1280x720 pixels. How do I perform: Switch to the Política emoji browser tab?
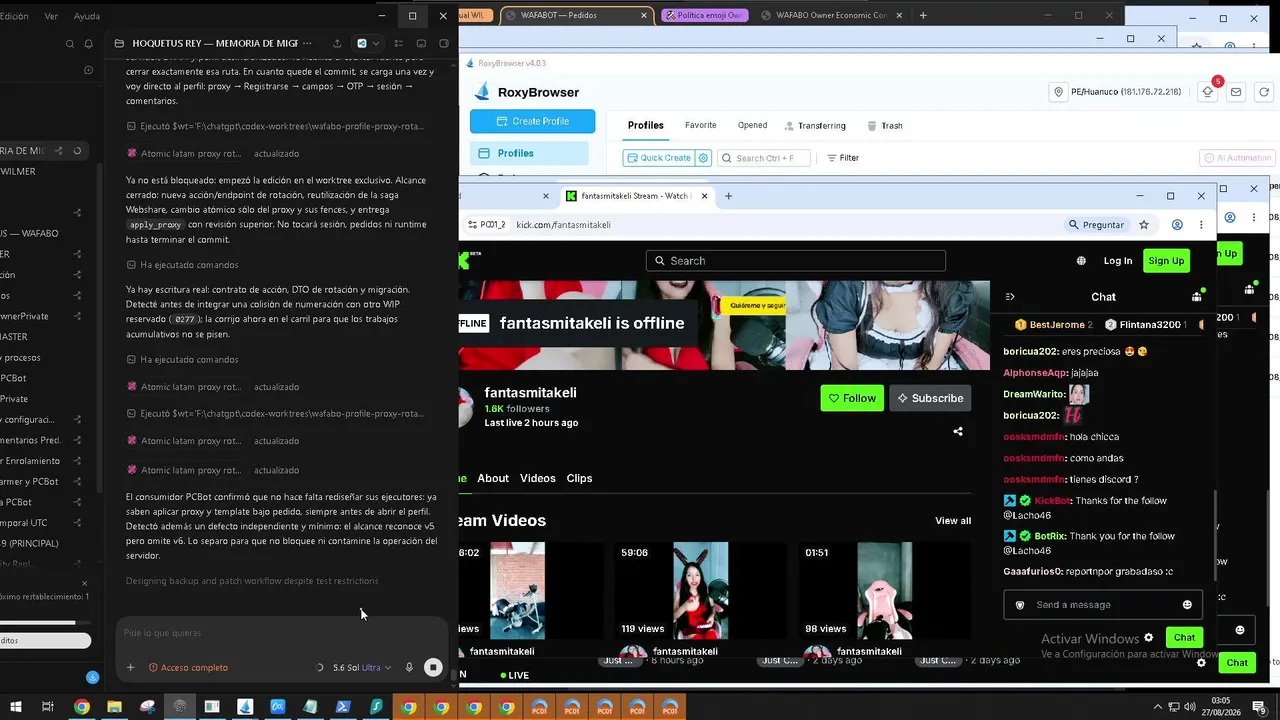(704, 15)
